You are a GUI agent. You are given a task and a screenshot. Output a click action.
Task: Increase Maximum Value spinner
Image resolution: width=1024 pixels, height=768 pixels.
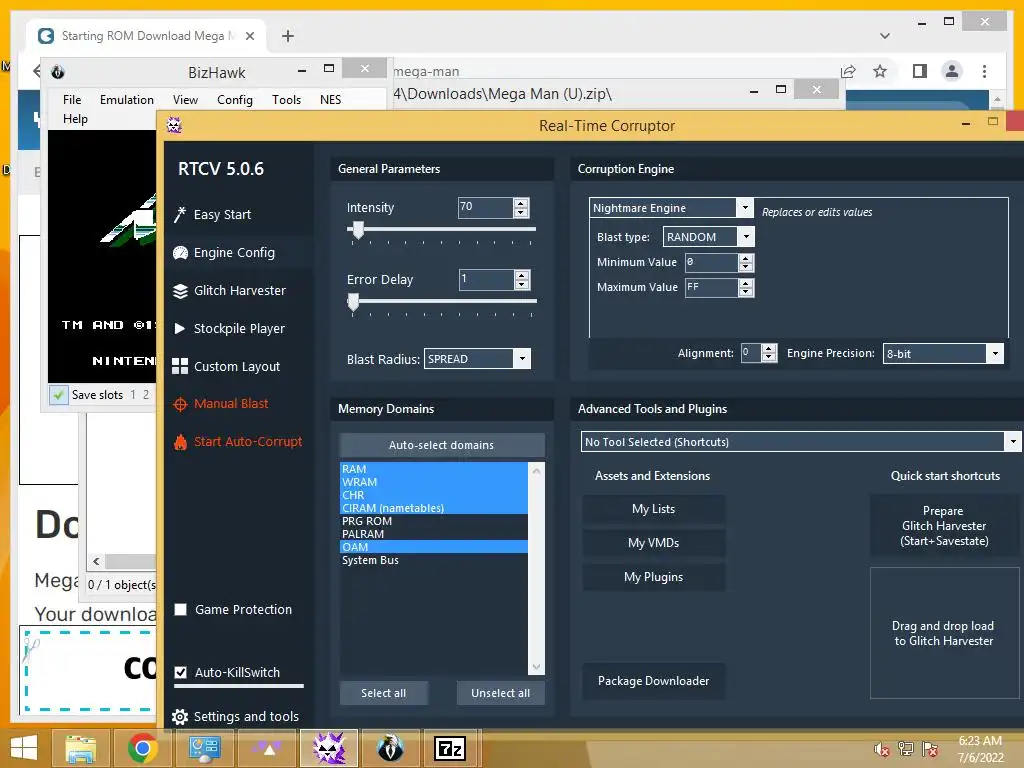pyautogui.click(x=746, y=283)
